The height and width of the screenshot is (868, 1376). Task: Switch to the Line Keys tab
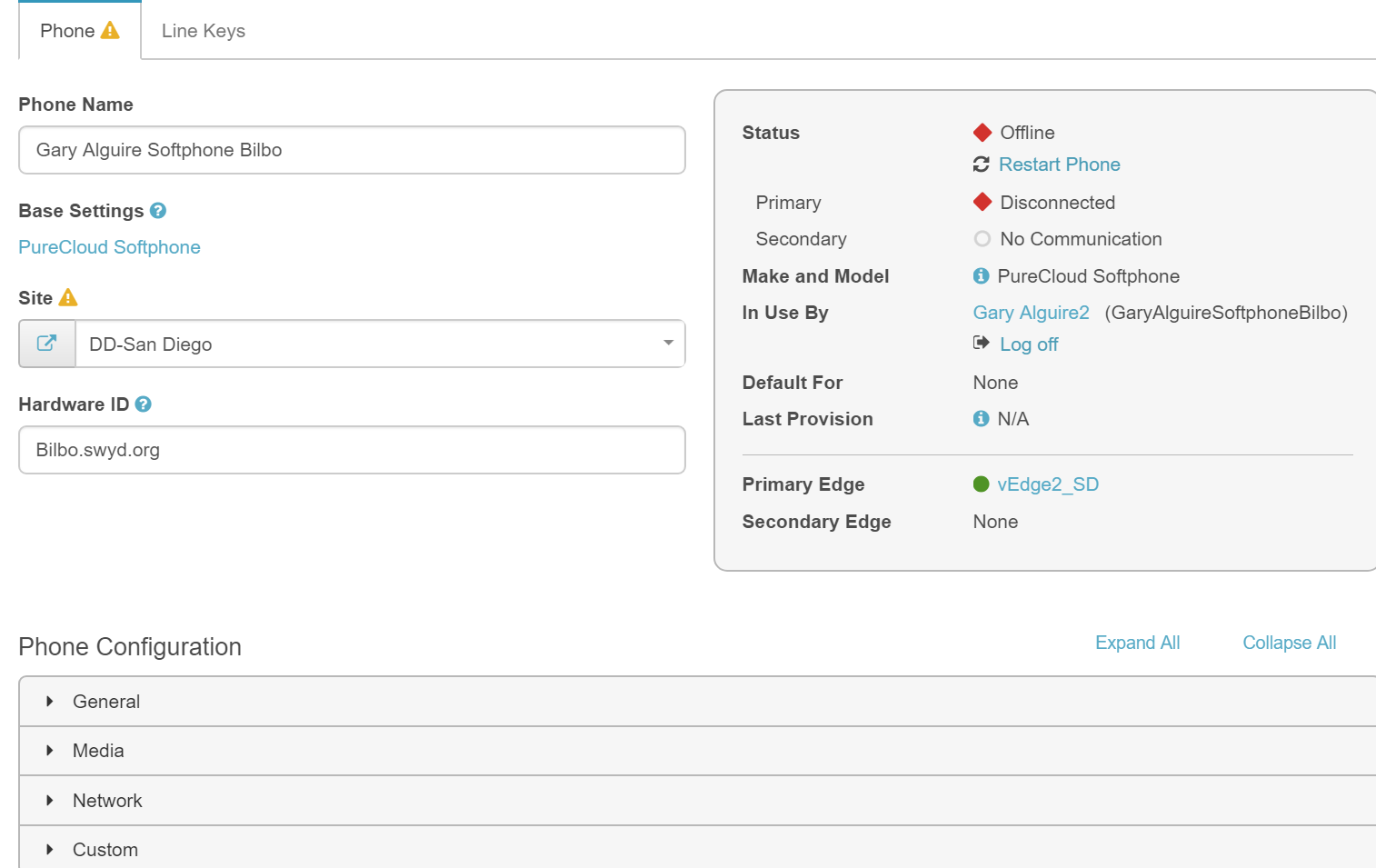click(203, 30)
